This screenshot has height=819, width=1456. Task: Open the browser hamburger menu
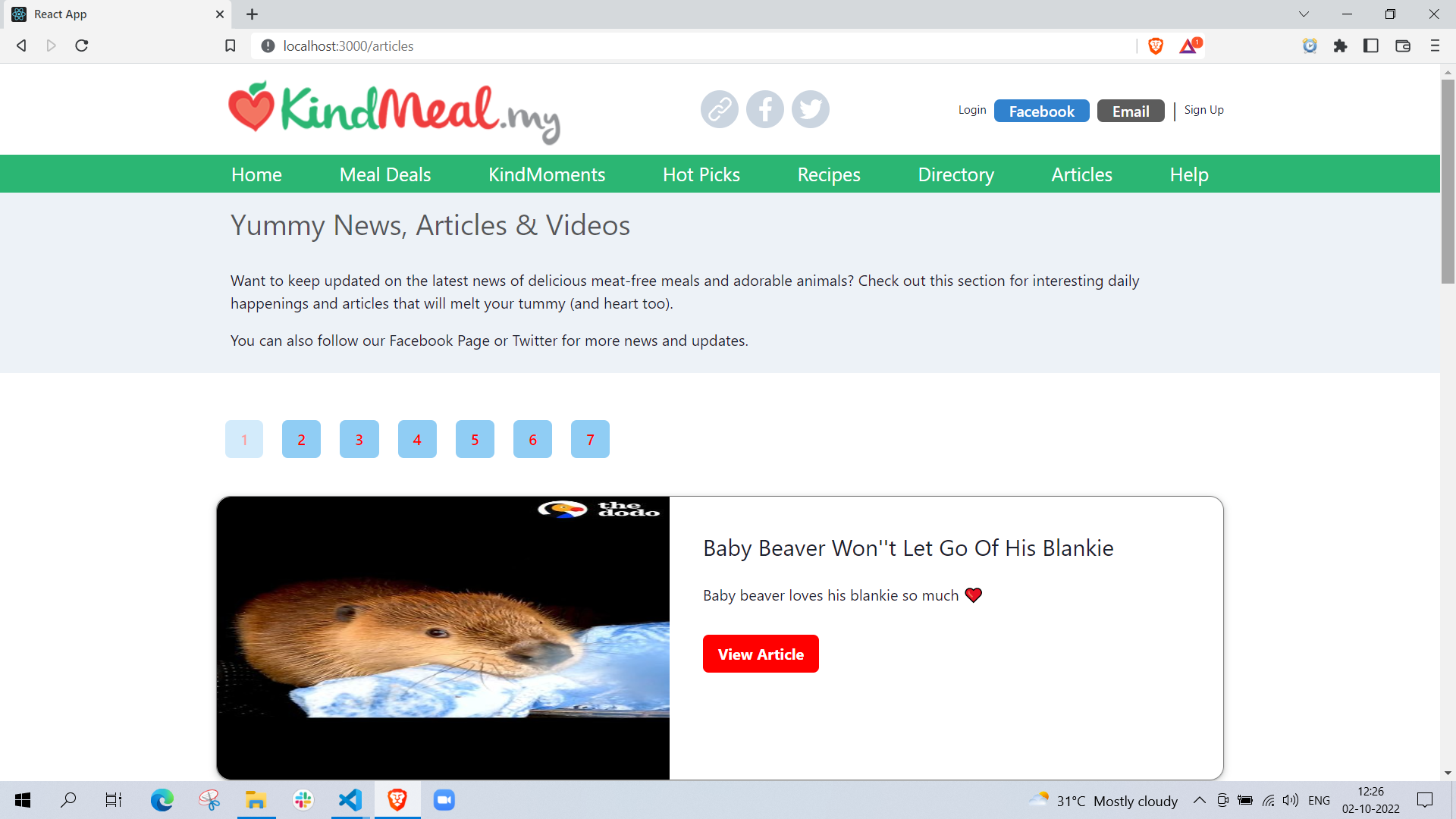1435,46
